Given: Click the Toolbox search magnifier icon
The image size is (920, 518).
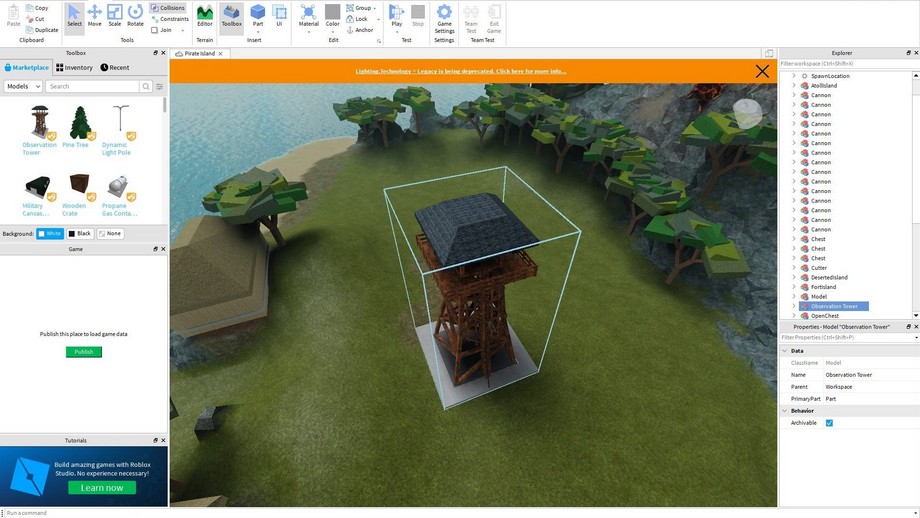Looking at the screenshot, I should click(146, 86).
